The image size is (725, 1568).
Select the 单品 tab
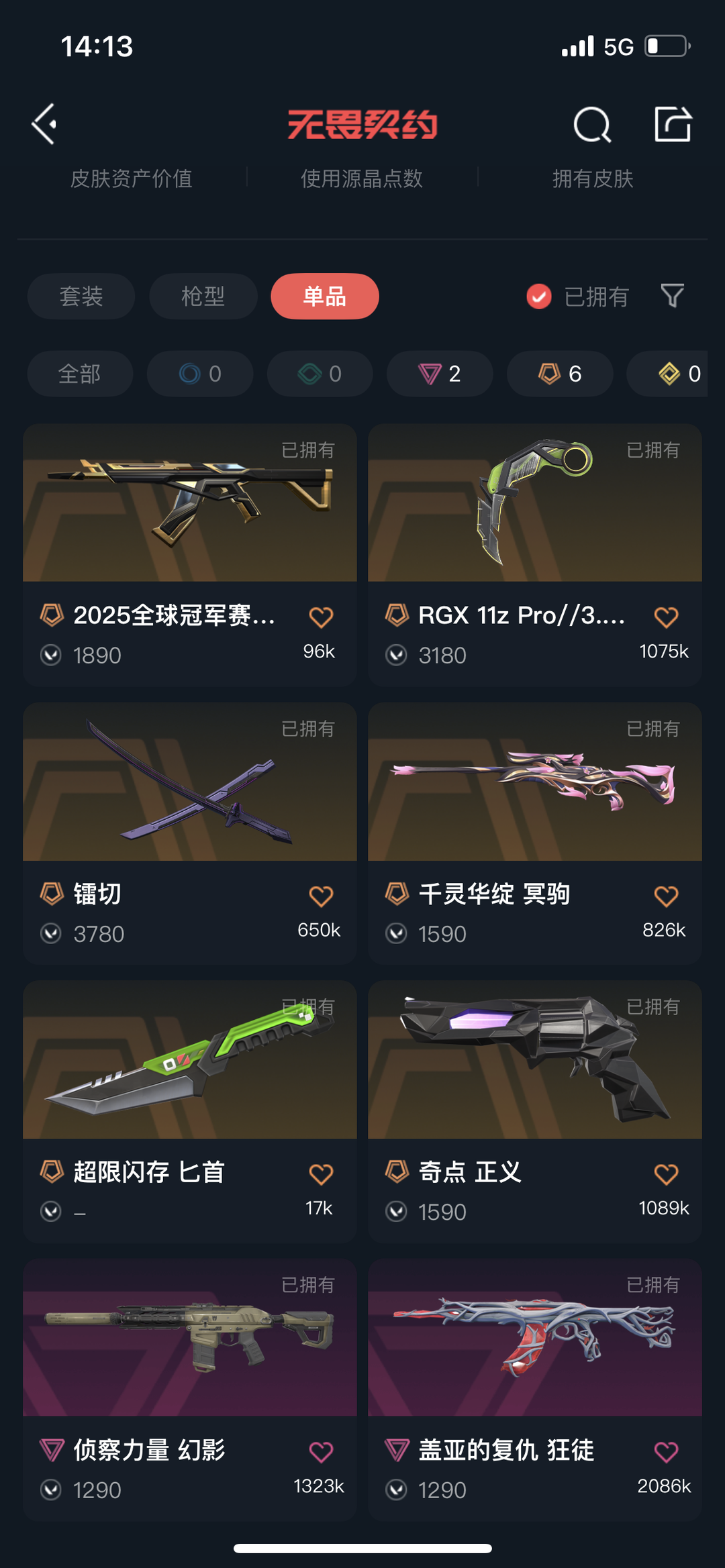(x=325, y=296)
